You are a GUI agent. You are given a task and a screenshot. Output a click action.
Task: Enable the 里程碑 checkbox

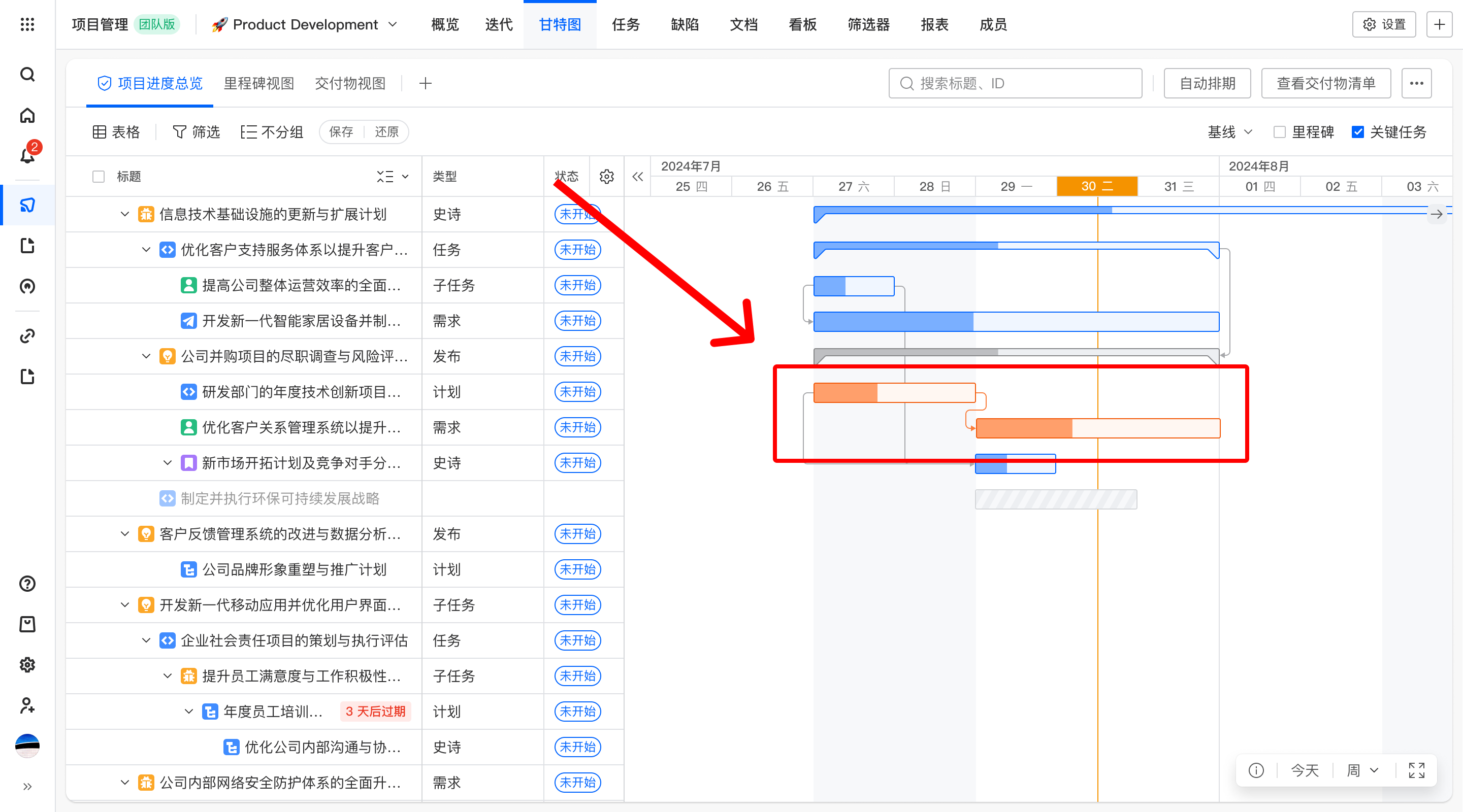(x=1280, y=132)
